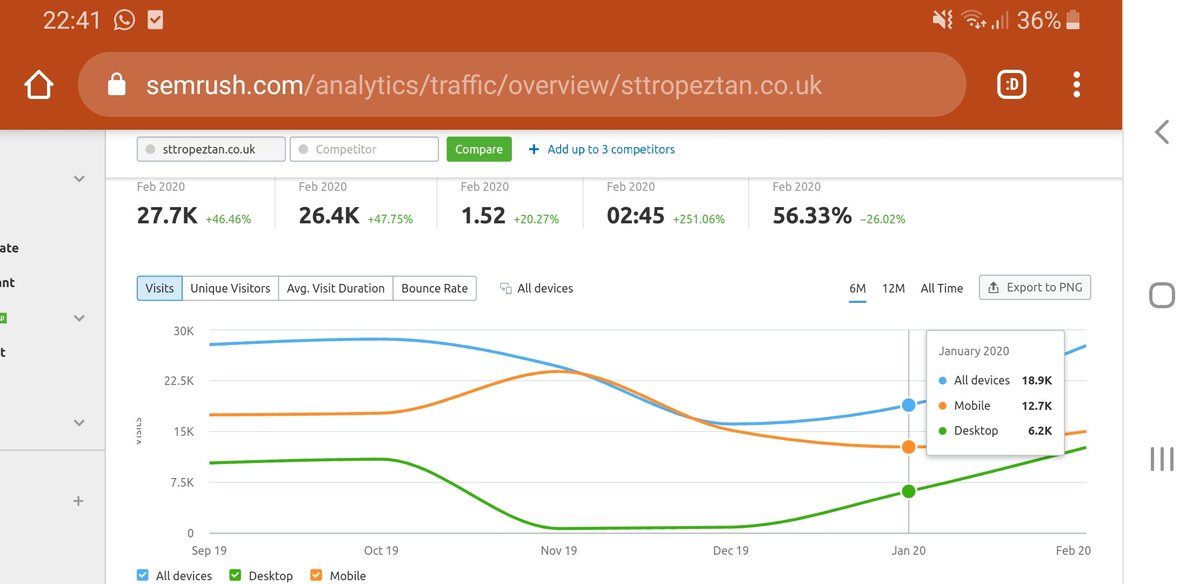Click the 27.7K visits metric

pyautogui.click(x=167, y=215)
